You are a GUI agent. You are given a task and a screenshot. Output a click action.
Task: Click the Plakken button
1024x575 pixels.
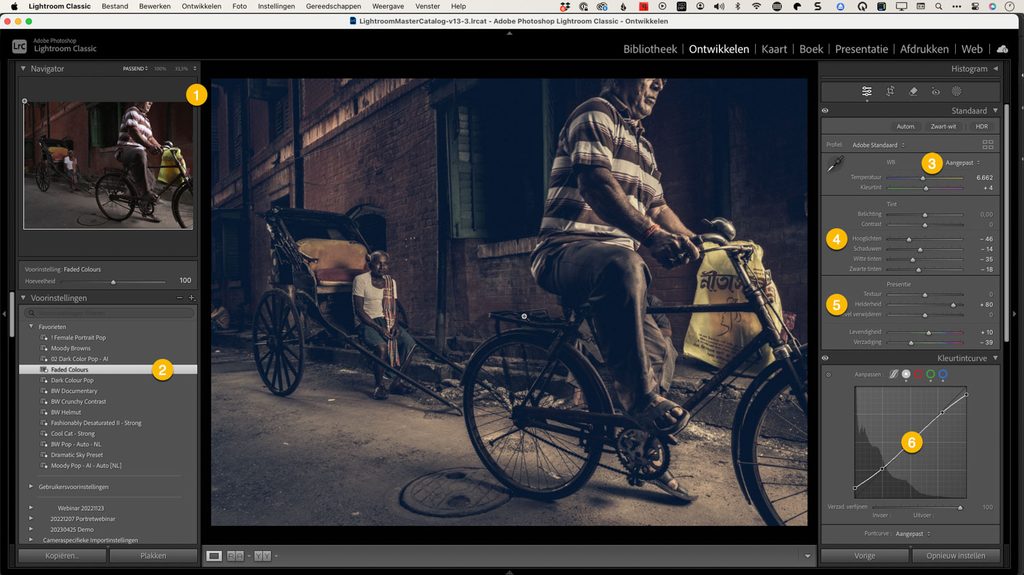click(x=153, y=556)
